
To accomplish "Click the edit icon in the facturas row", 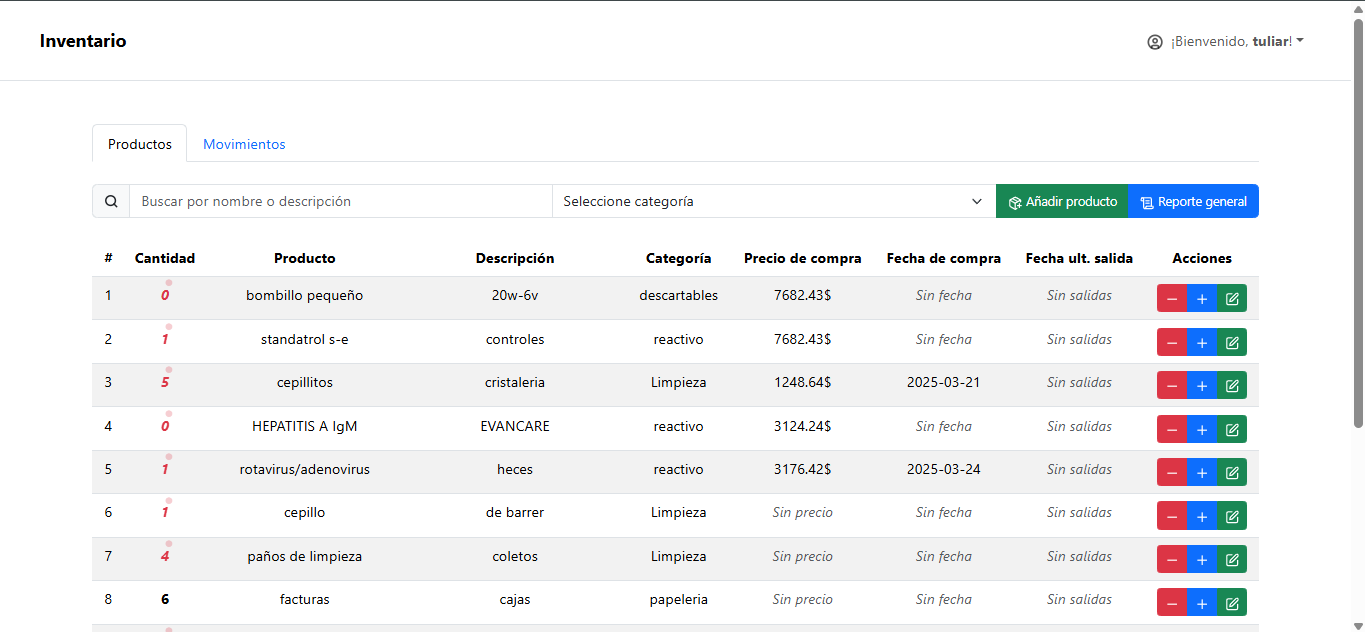I will 1232,603.
